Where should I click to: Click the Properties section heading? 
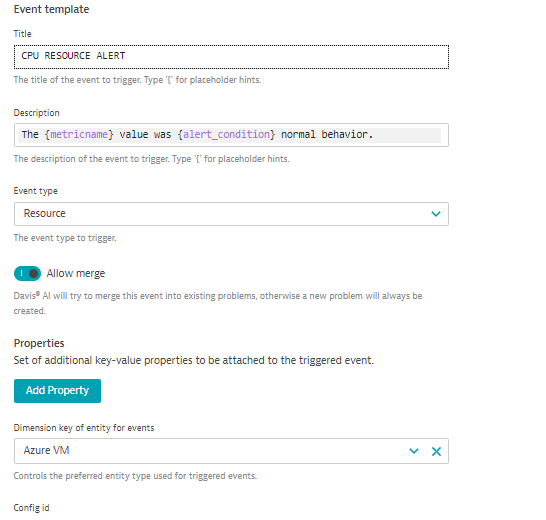(x=39, y=343)
